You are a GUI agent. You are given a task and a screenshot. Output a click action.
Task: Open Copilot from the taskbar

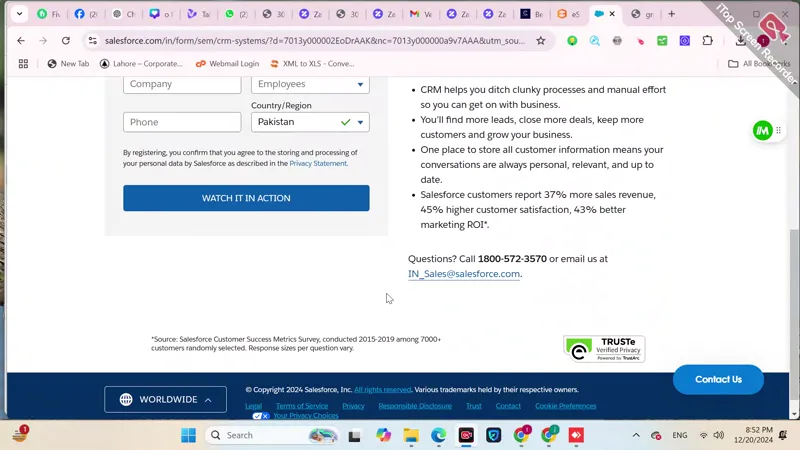point(383,435)
